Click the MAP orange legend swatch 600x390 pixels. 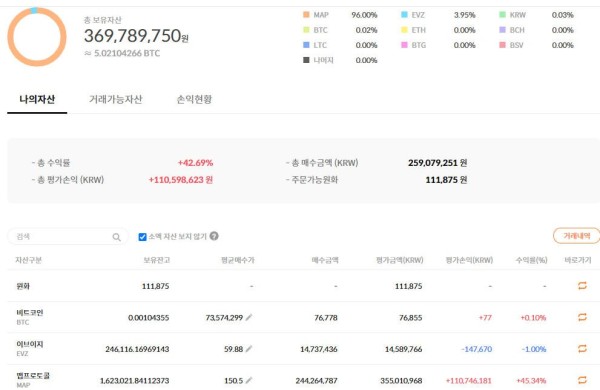[306, 15]
